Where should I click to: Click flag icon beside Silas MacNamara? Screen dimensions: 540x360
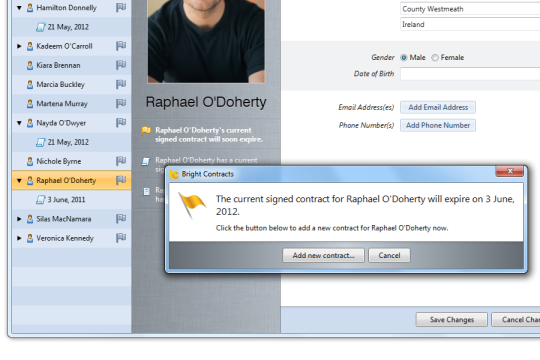tap(121, 219)
